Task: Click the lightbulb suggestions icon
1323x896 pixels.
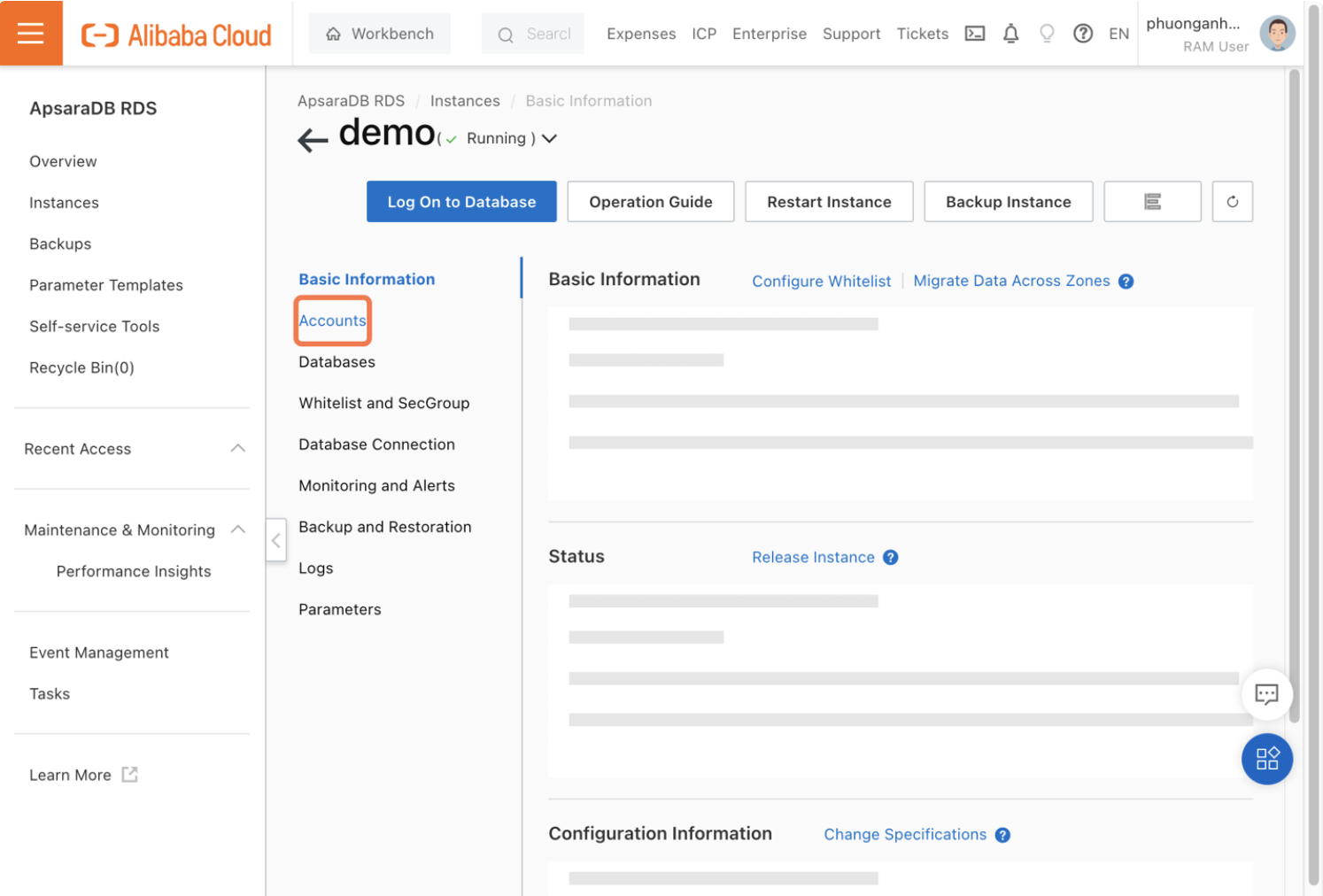Action: (x=1047, y=33)
